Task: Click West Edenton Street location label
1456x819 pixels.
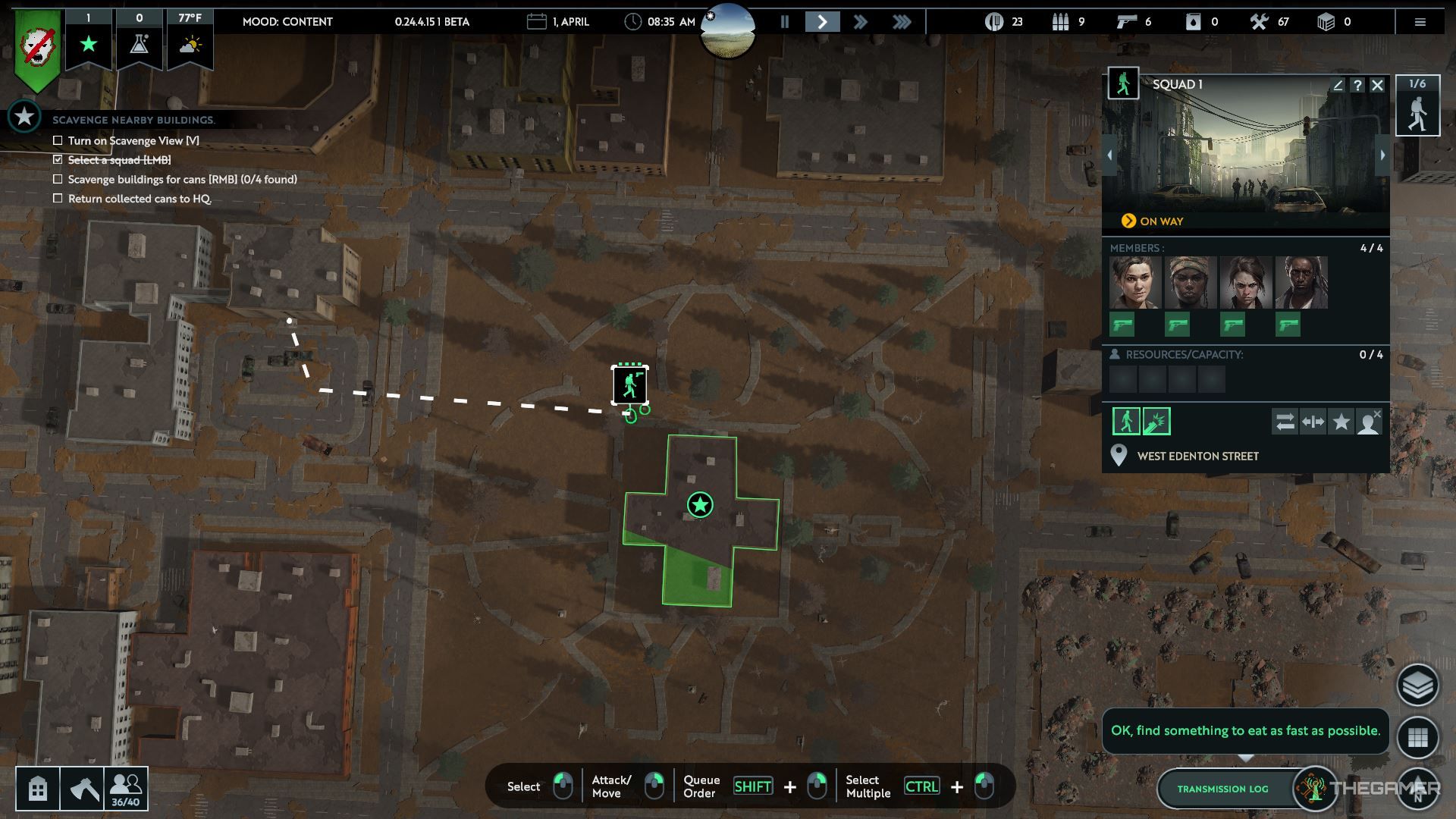Action: pyautogui.click(x=1197, y=456)
